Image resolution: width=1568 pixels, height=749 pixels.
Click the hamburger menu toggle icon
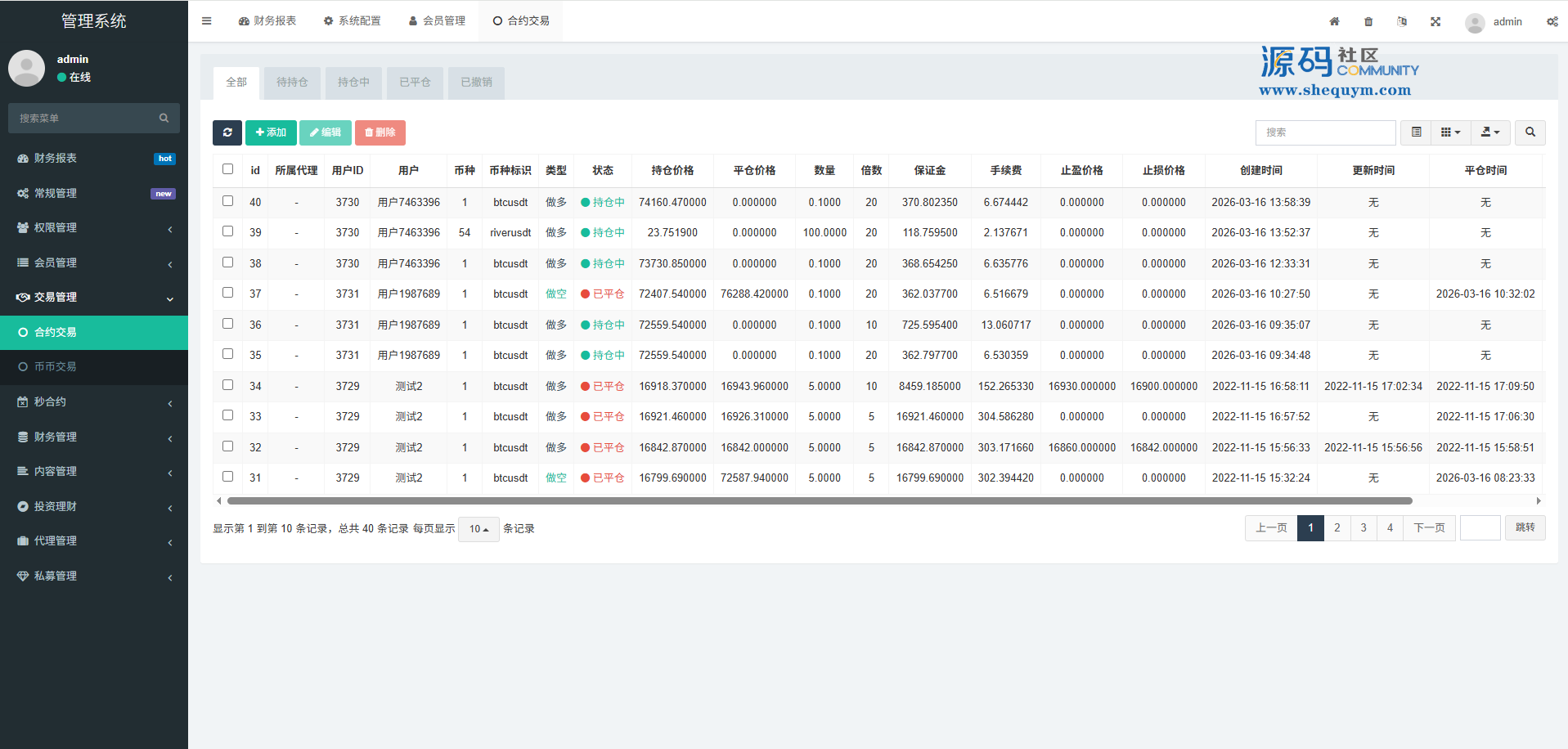click(206, 21)
